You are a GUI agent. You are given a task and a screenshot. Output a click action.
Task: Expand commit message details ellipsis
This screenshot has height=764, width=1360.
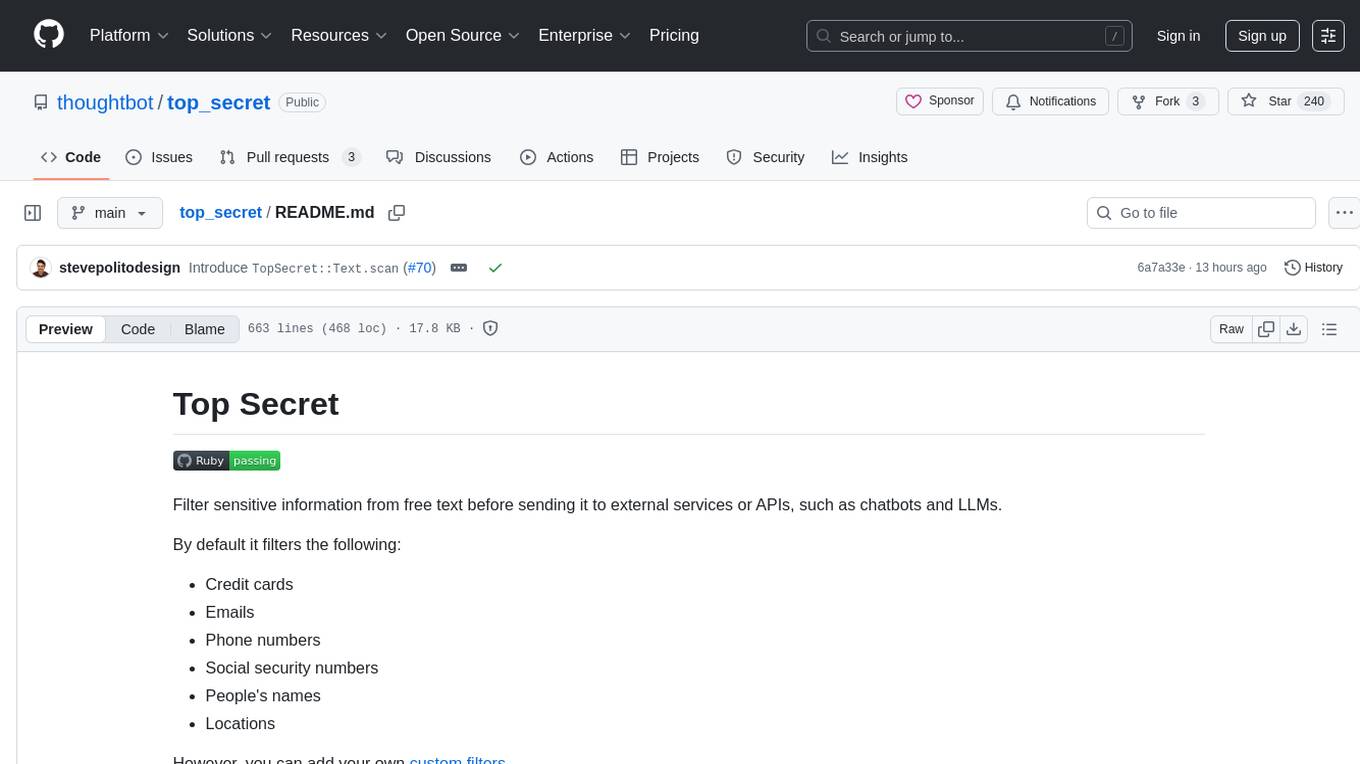click(x=459, y=268)
